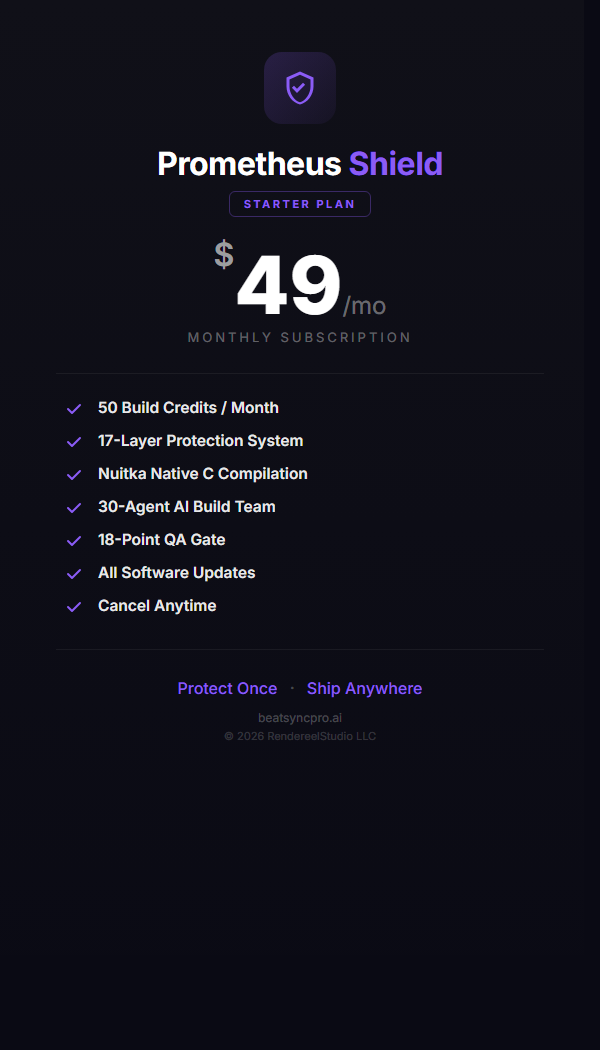
Task: Click the Nuitka Native C Compilation text
Action: pyautogui.click(x=203, y=474)
